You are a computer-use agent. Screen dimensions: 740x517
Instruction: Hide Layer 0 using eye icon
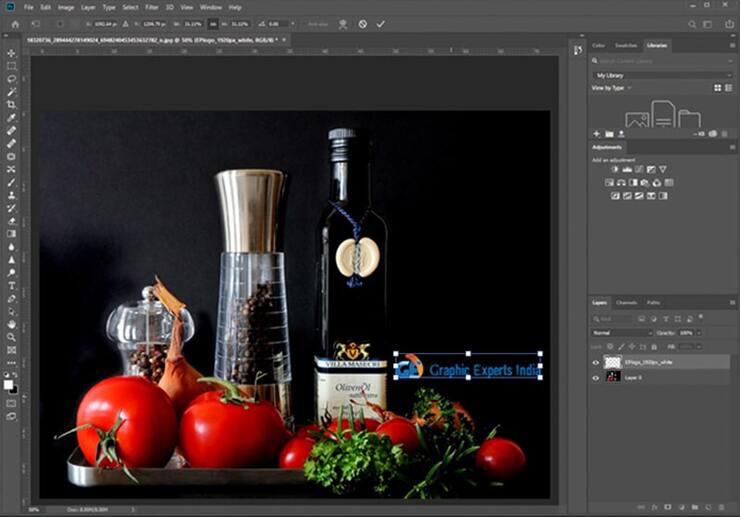(596, 377)
